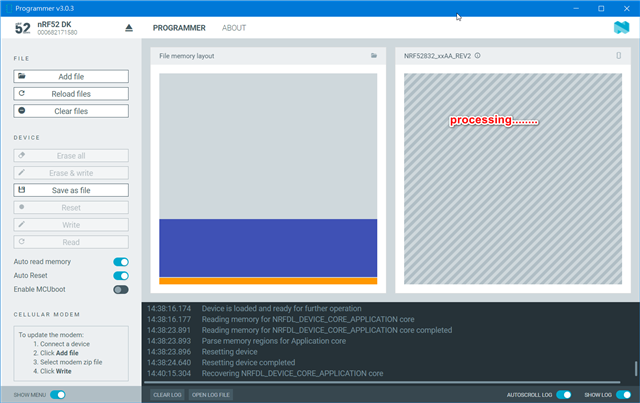Viewport: 640px width, 403px height.
Task: Click the CELLULAR MODEM section heading
Action: [47, 314]
